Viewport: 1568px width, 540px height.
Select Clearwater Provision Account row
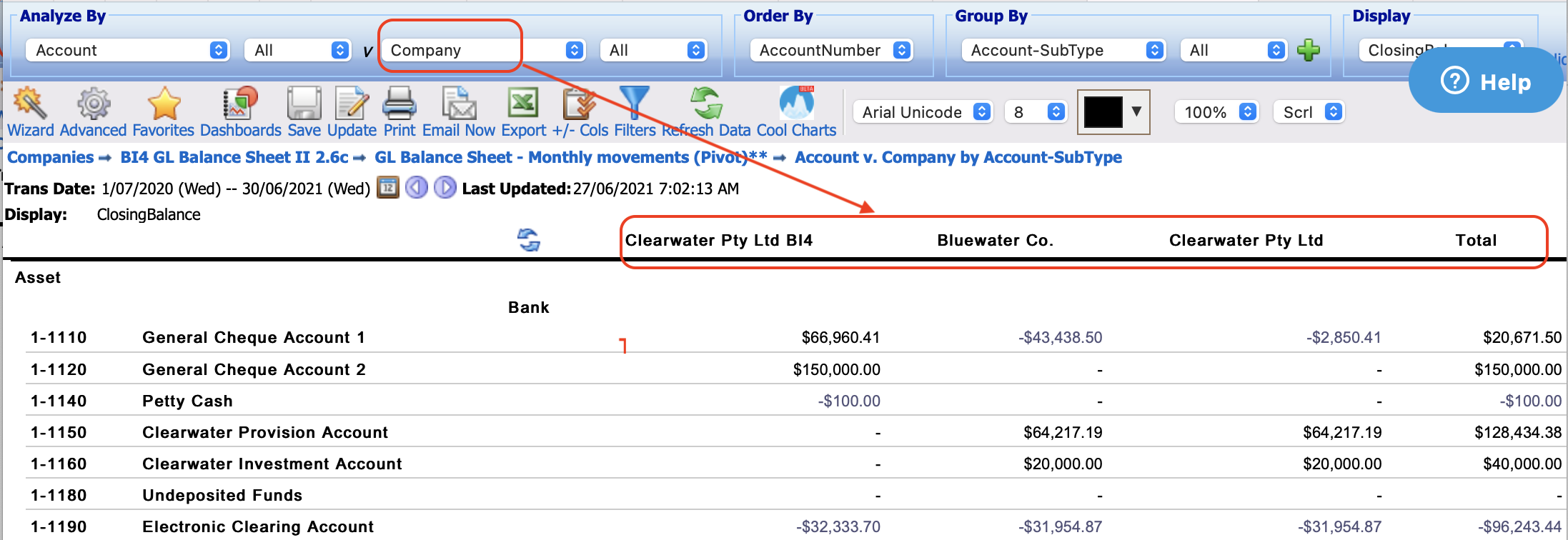tap(795, 432)
